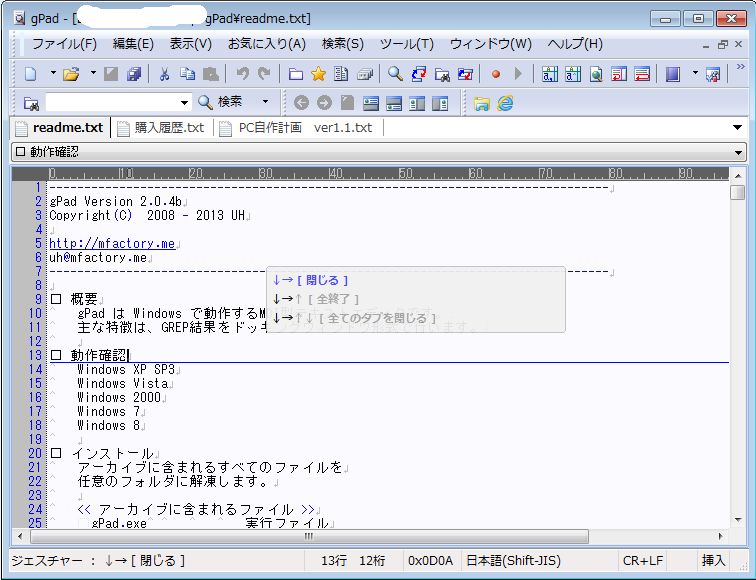Click the favorites star icon
This screenshot has width=756, height=580.
(318, 74)
